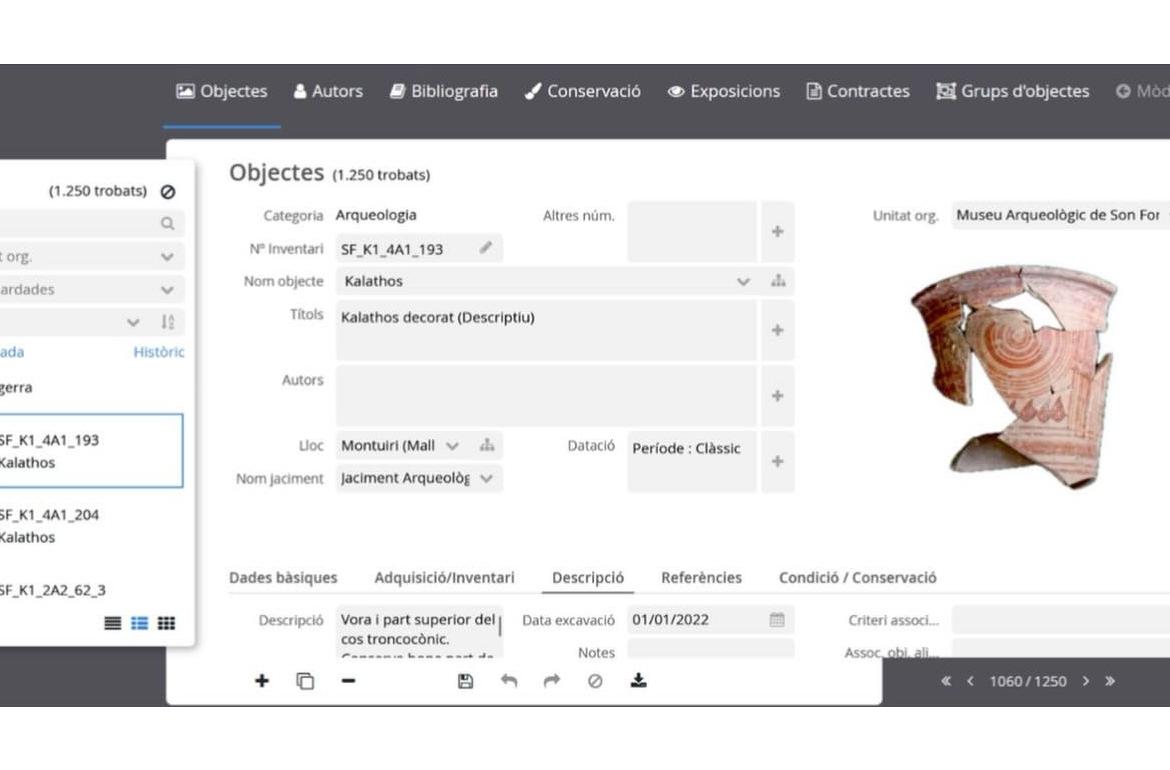Switch to list with thumbnails view

(x=140, y=624)
